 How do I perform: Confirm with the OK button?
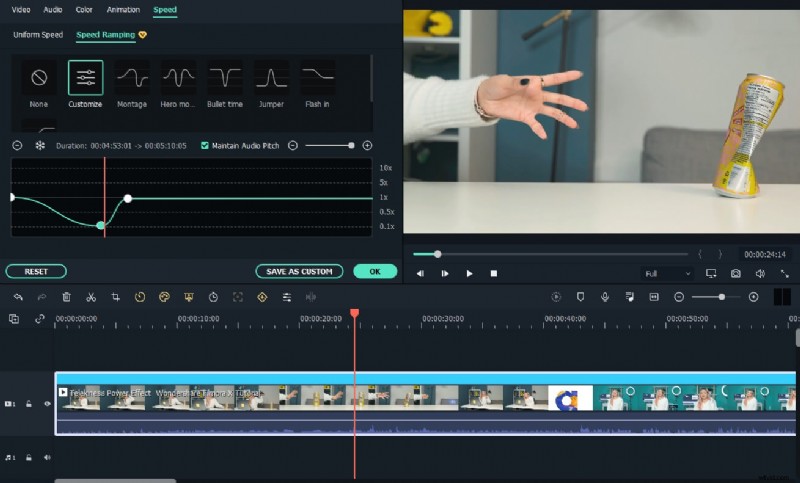click(x=375, y=272)
